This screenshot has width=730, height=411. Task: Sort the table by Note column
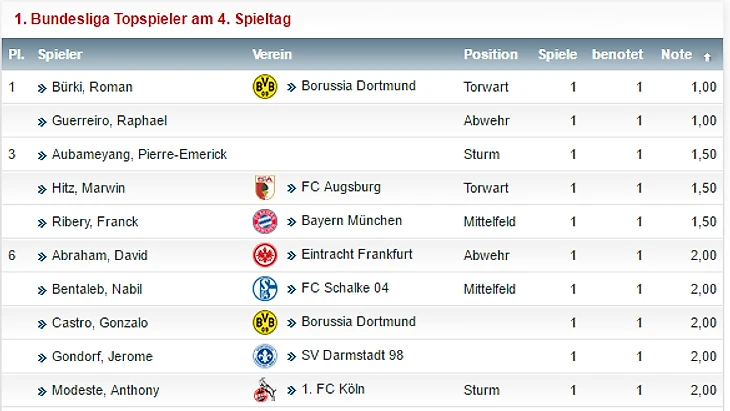(677, 55)
